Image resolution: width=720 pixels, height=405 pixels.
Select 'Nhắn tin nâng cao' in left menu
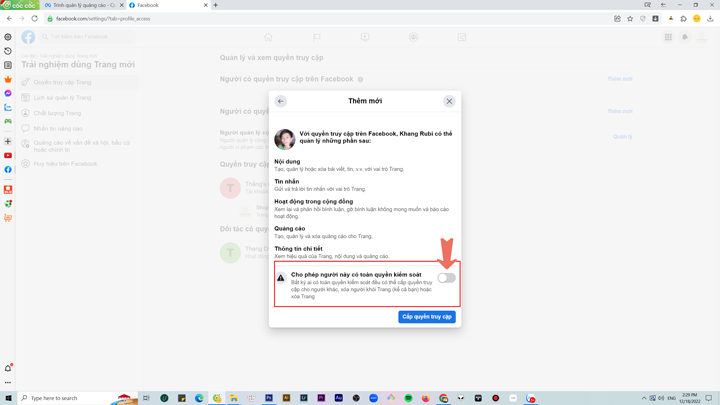[79, 129]
